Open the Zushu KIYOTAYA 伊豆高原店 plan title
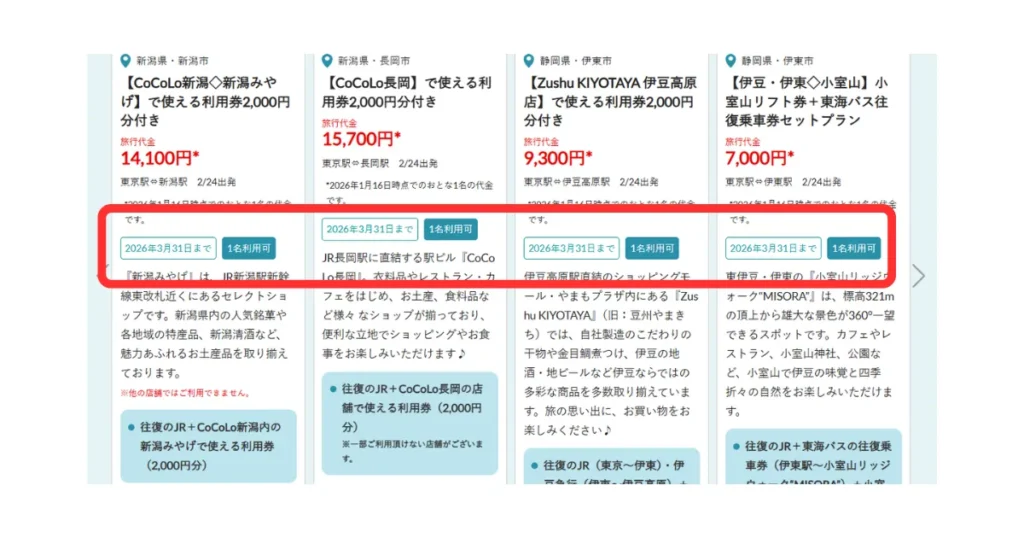Screen dimensions: 1024x538 [x=609, y=101]
